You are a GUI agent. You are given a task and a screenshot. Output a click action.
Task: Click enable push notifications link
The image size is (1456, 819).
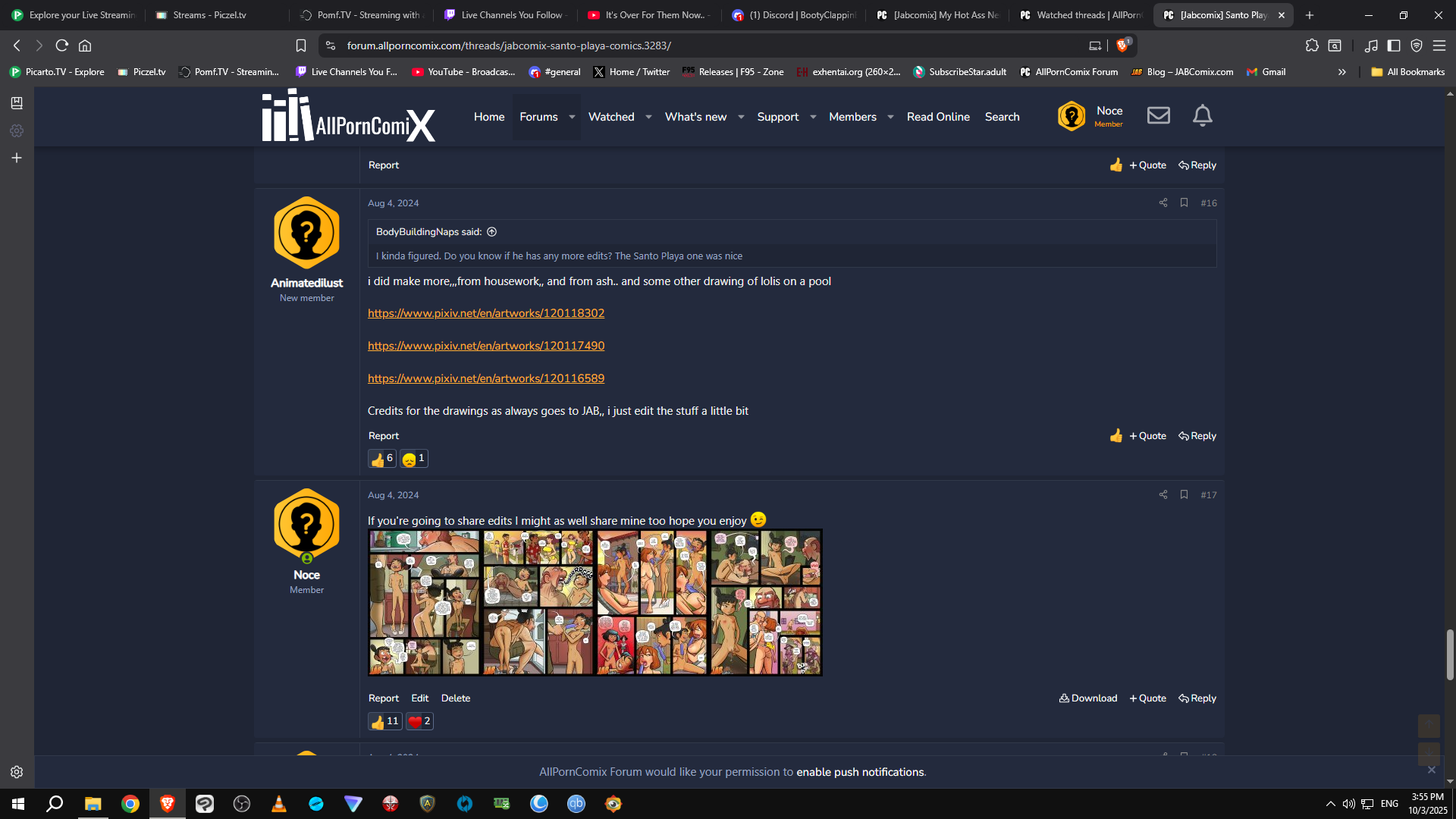860,772
